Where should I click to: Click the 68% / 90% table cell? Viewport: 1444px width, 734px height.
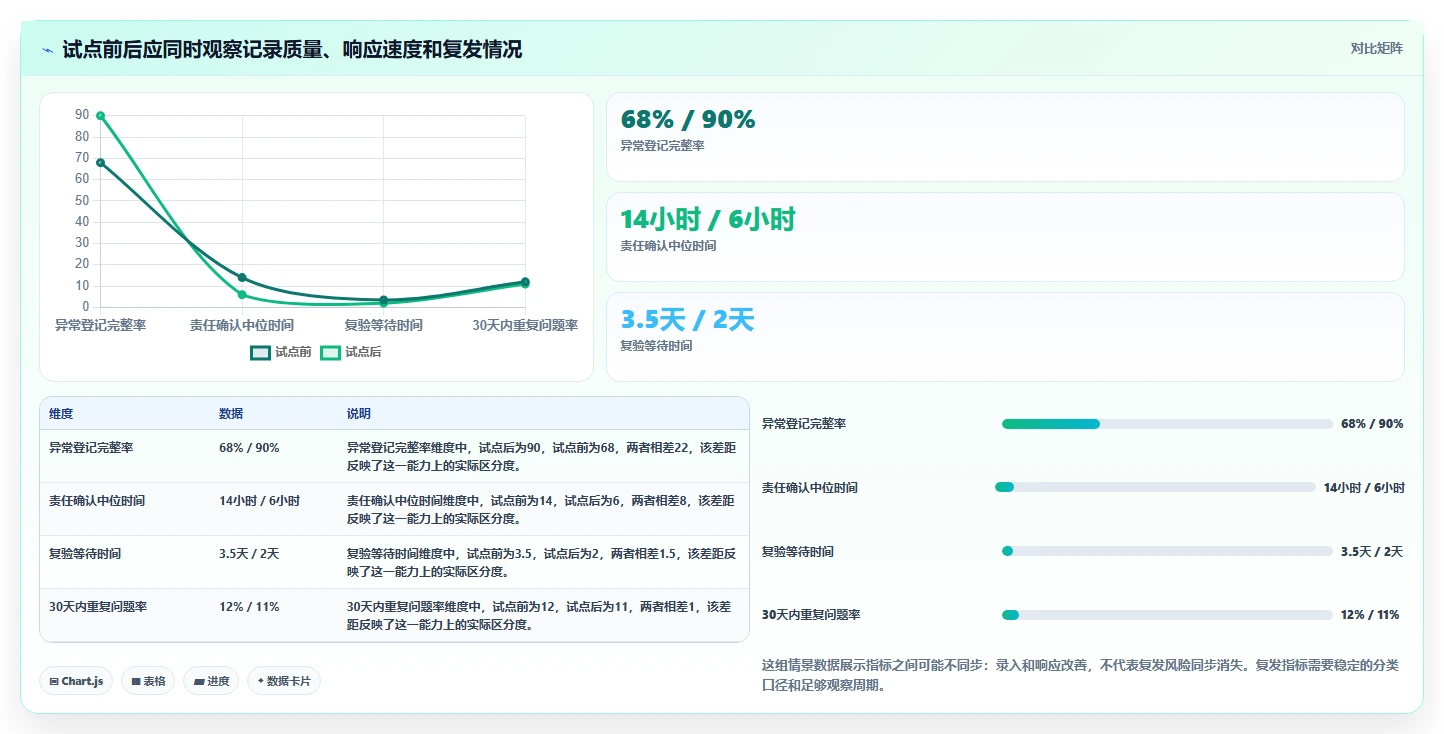(274, 456)
